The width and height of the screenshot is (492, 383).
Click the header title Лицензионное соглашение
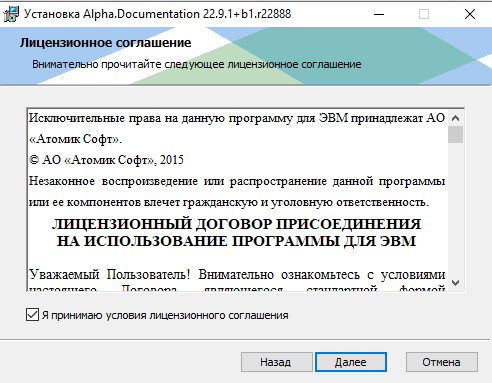105,43
